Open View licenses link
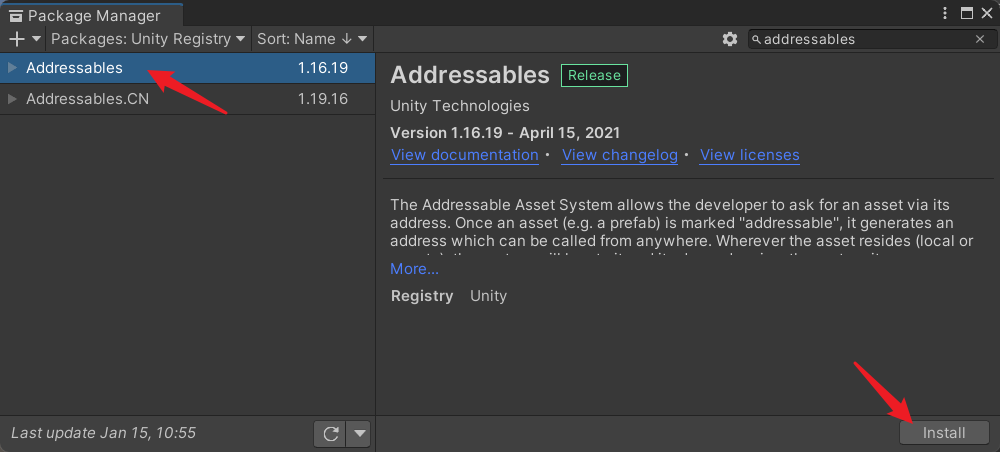1000x452 pixels. point(749,155)
